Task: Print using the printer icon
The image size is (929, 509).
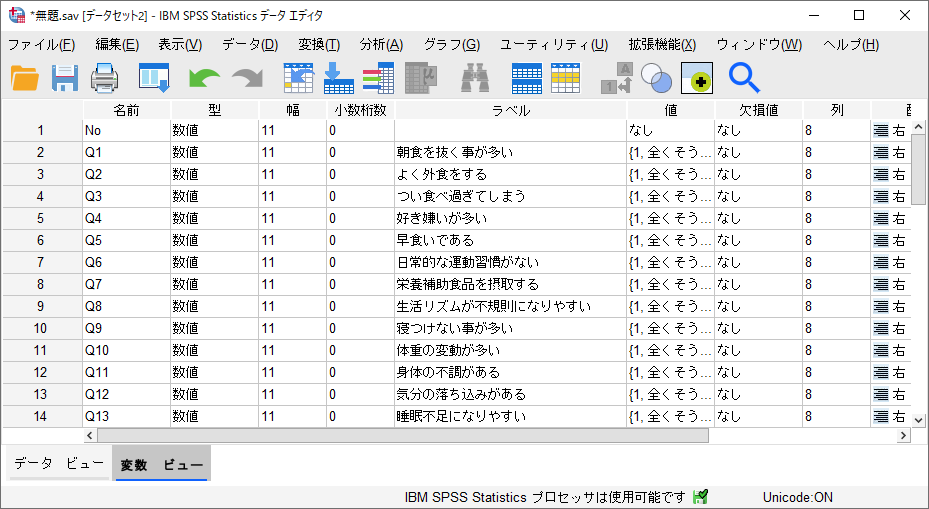Action: point(105,78)
